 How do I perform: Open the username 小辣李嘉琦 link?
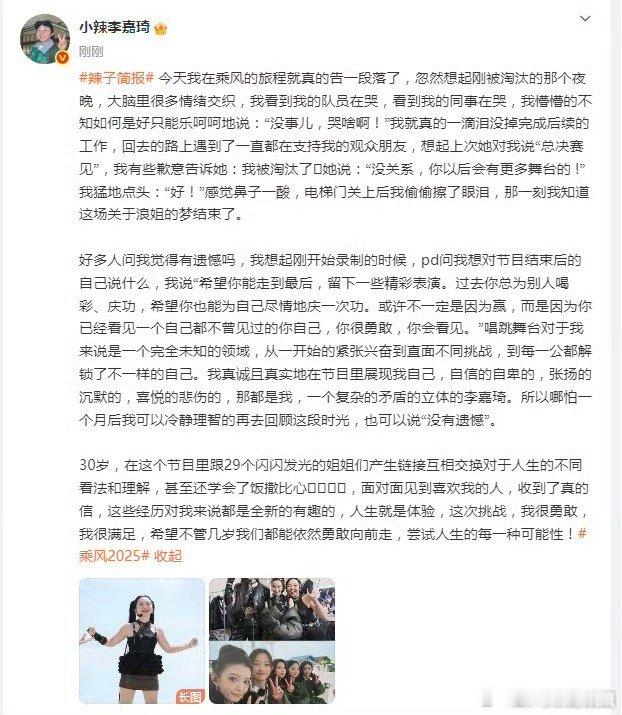[x=114, y=27]
